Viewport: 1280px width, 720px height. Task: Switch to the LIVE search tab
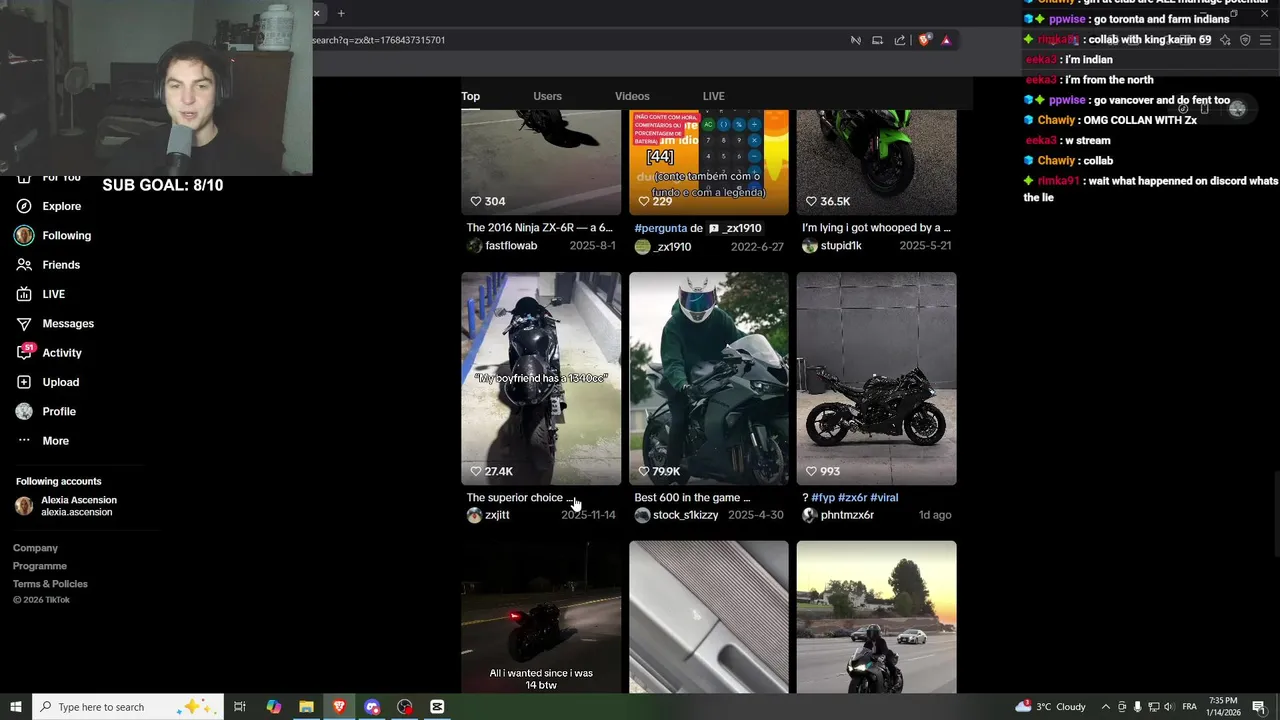tap(713, 96)
